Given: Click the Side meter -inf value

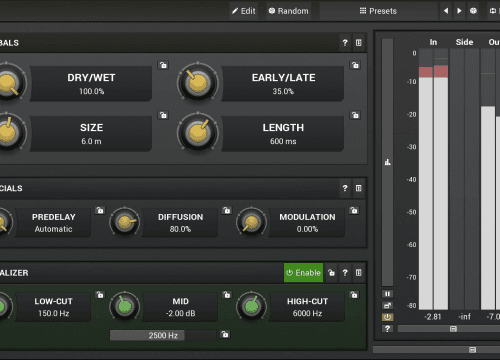Looking at the screenshot, I should [464, 317].
